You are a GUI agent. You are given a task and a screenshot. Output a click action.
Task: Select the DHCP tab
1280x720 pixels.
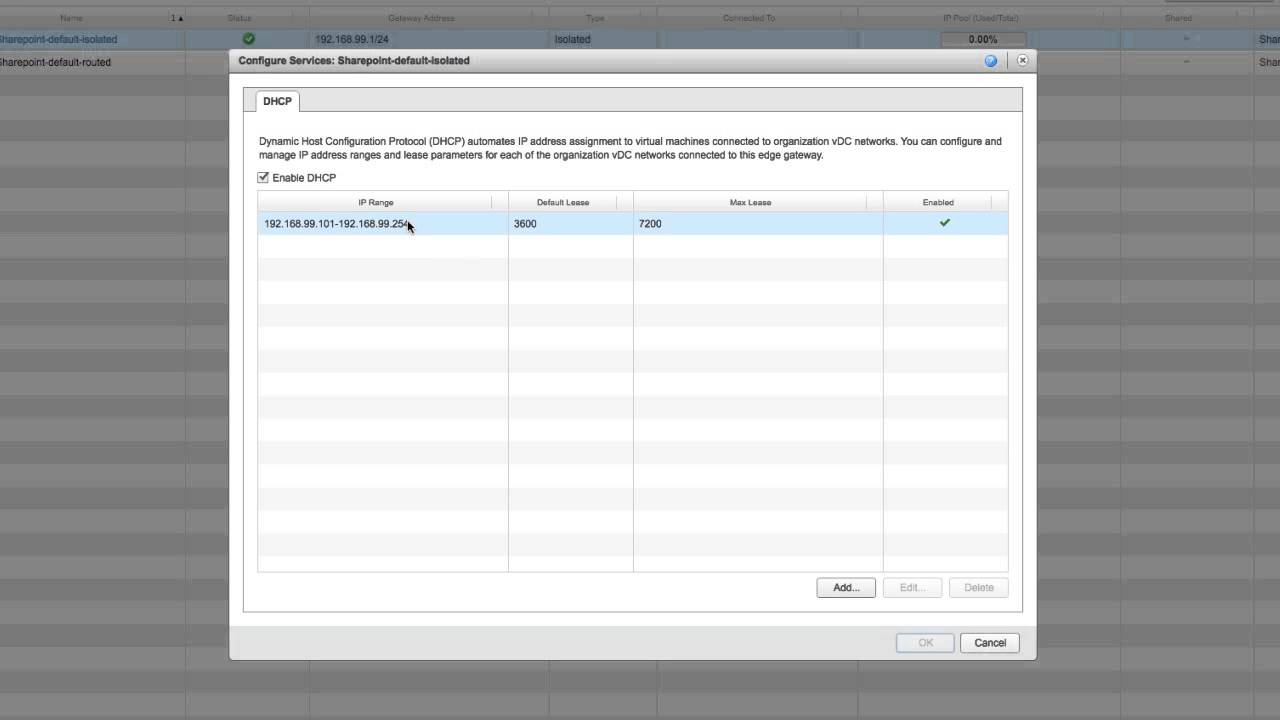coord(277,101)
